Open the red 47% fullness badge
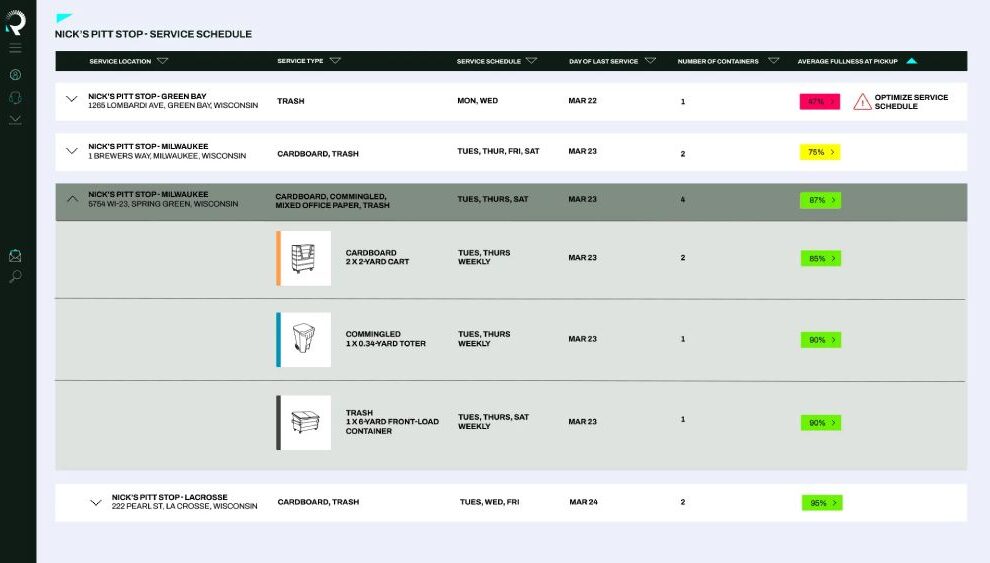990x563 pixels. pos(819,101)
